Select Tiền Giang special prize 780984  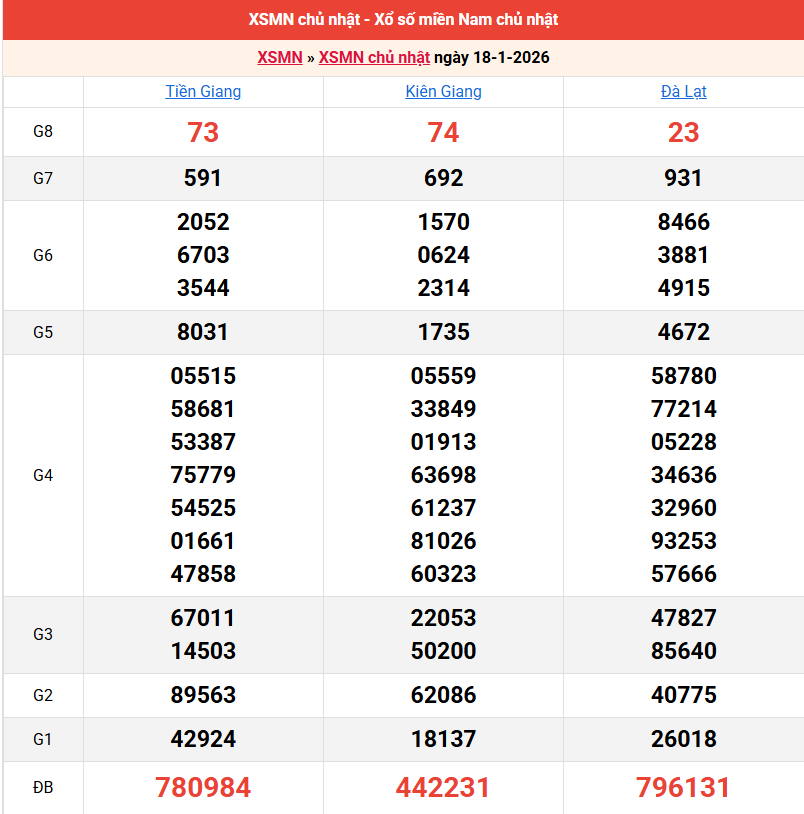tap(203, 788)
